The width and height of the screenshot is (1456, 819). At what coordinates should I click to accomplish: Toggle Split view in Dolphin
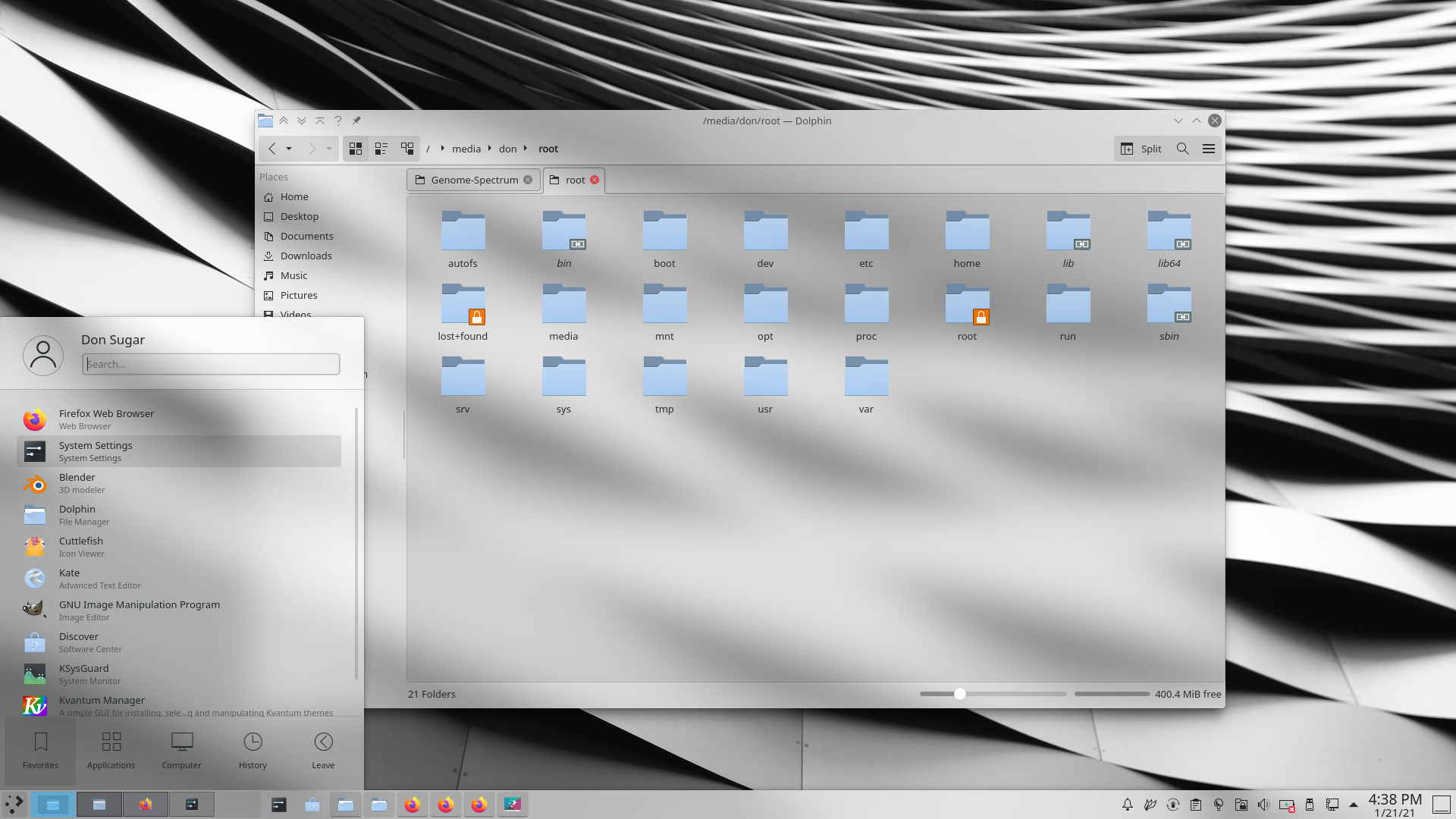click(1141, 149)
